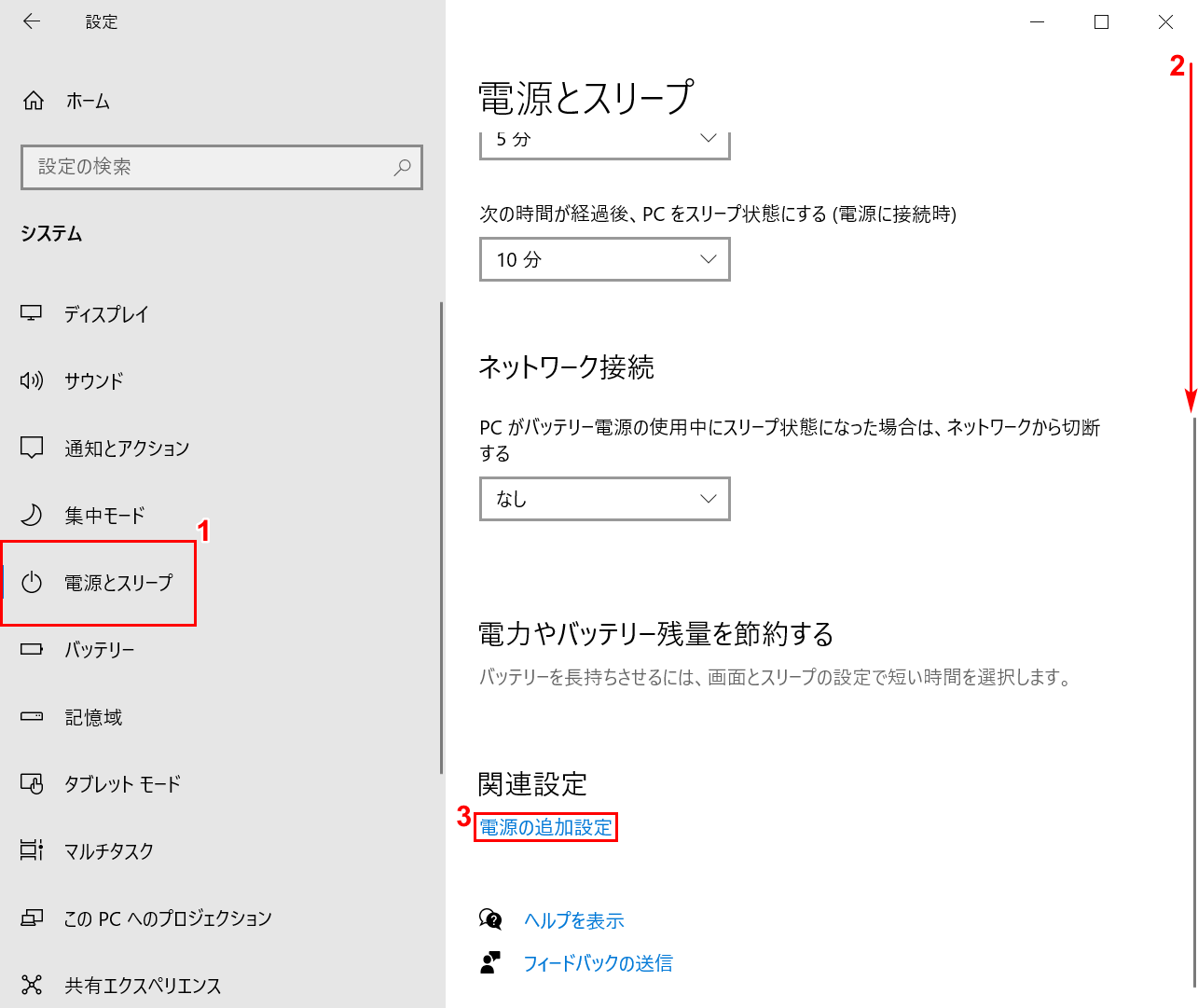Image resolution: width=1198 pixels, height=1008 pixels.
Task: Click the storage drive icon
Action: (x=32, y=716)
